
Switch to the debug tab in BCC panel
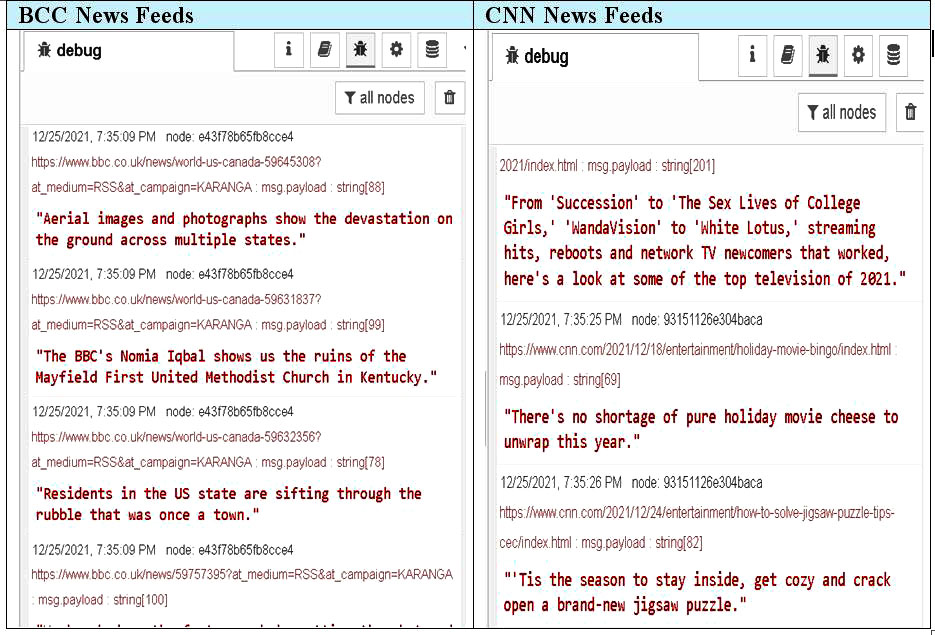[128, 51]
